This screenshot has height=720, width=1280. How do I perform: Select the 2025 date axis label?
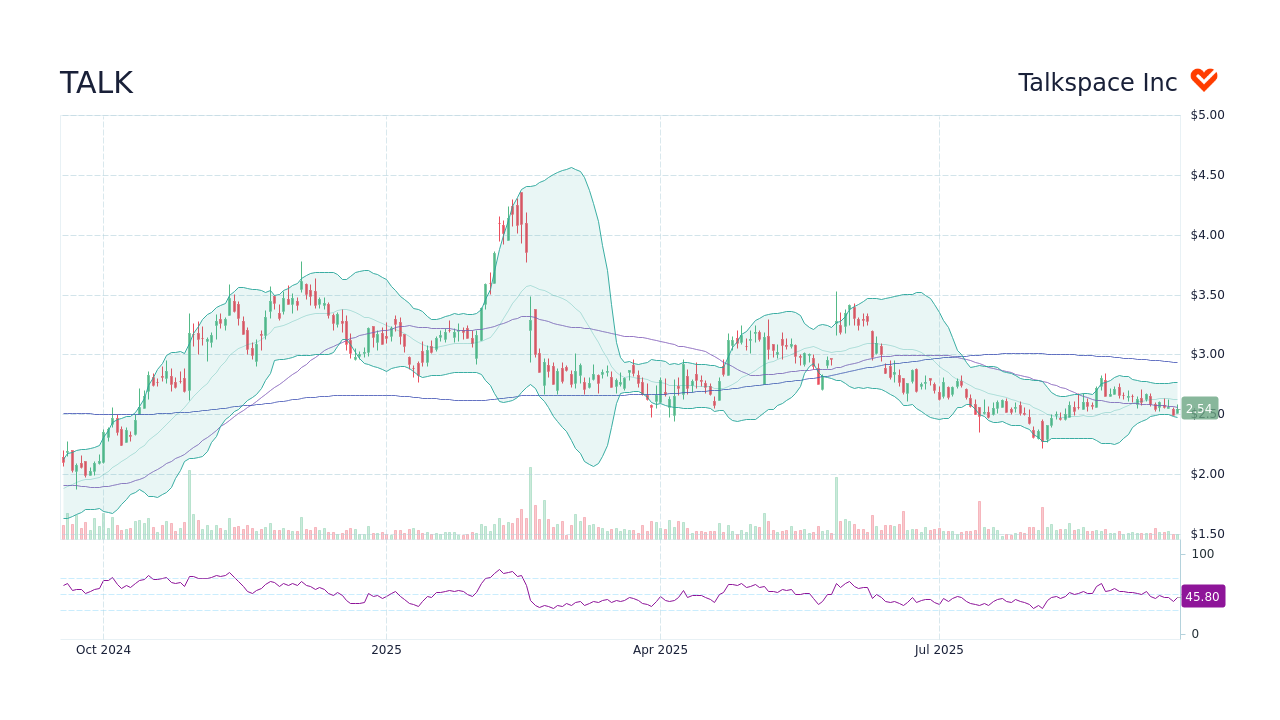tap(386, 649)
